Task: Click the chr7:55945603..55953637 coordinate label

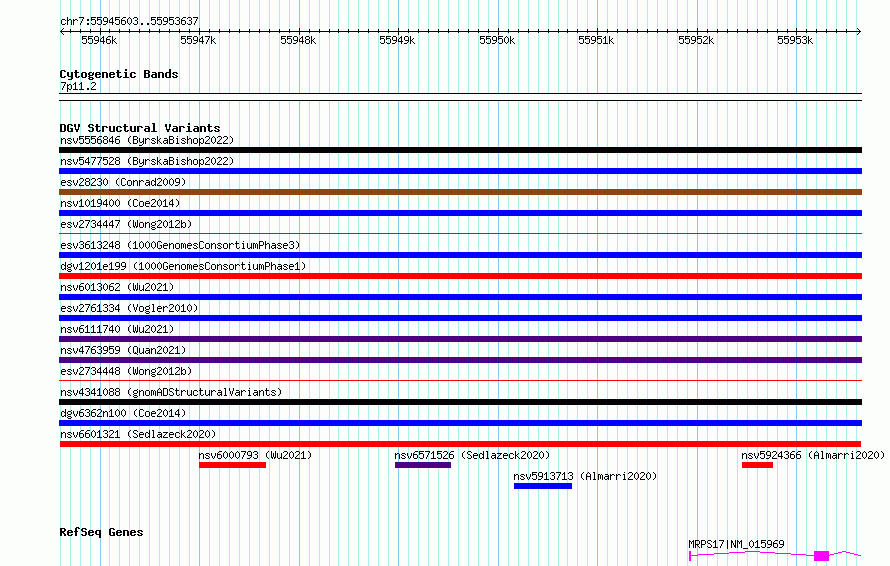Action: 129,21
